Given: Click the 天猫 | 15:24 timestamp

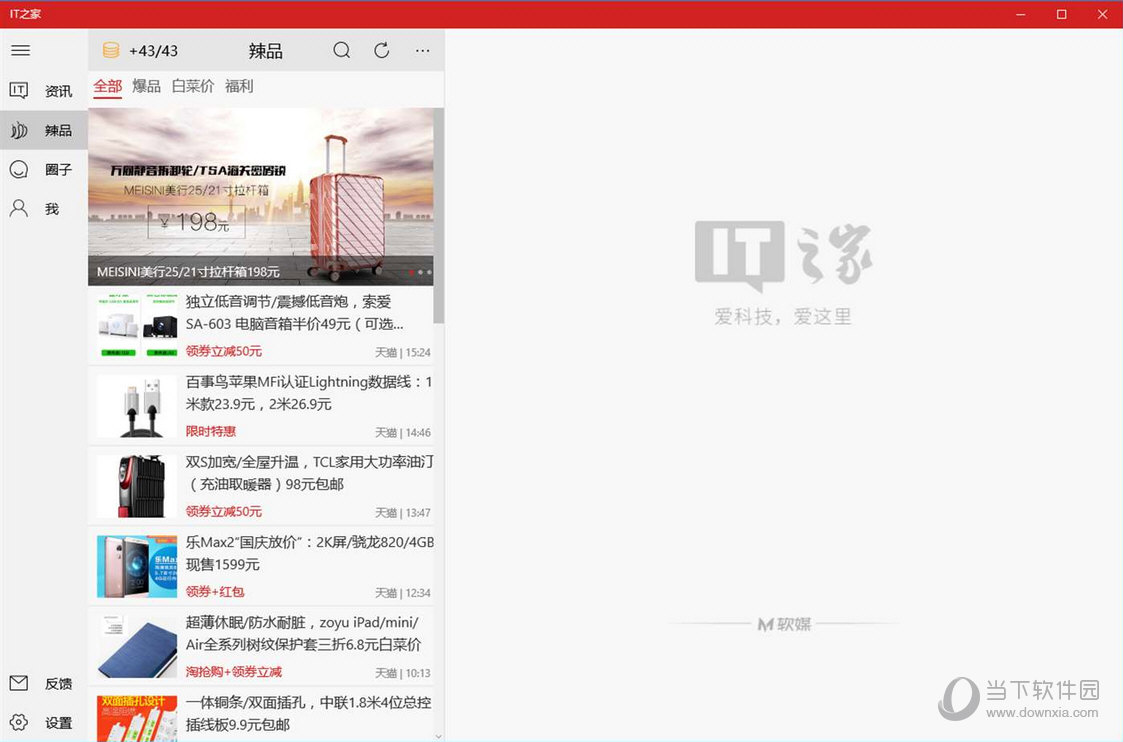Looking at the screenshot, I should click(x=403, y=352).
